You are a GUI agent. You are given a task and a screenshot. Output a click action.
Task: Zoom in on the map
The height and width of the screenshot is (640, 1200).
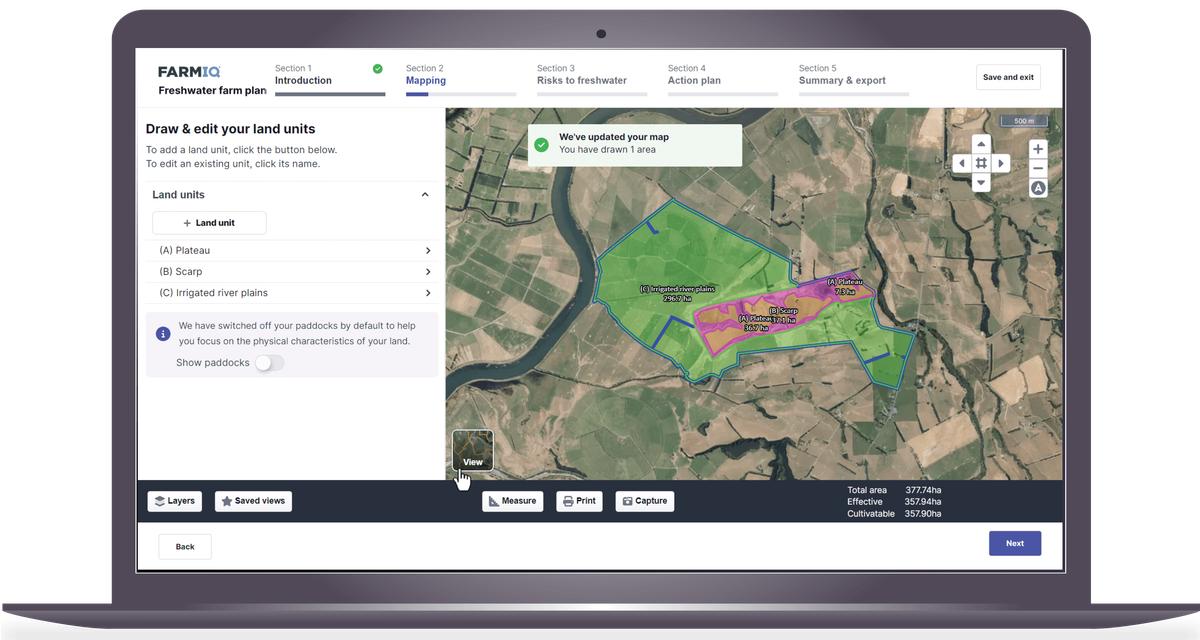[x=1037, y=149]
